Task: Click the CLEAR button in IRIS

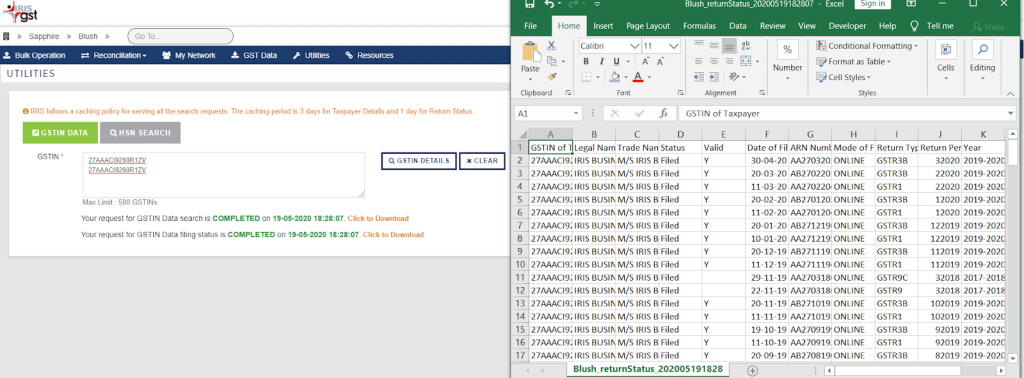Action: 482,161
